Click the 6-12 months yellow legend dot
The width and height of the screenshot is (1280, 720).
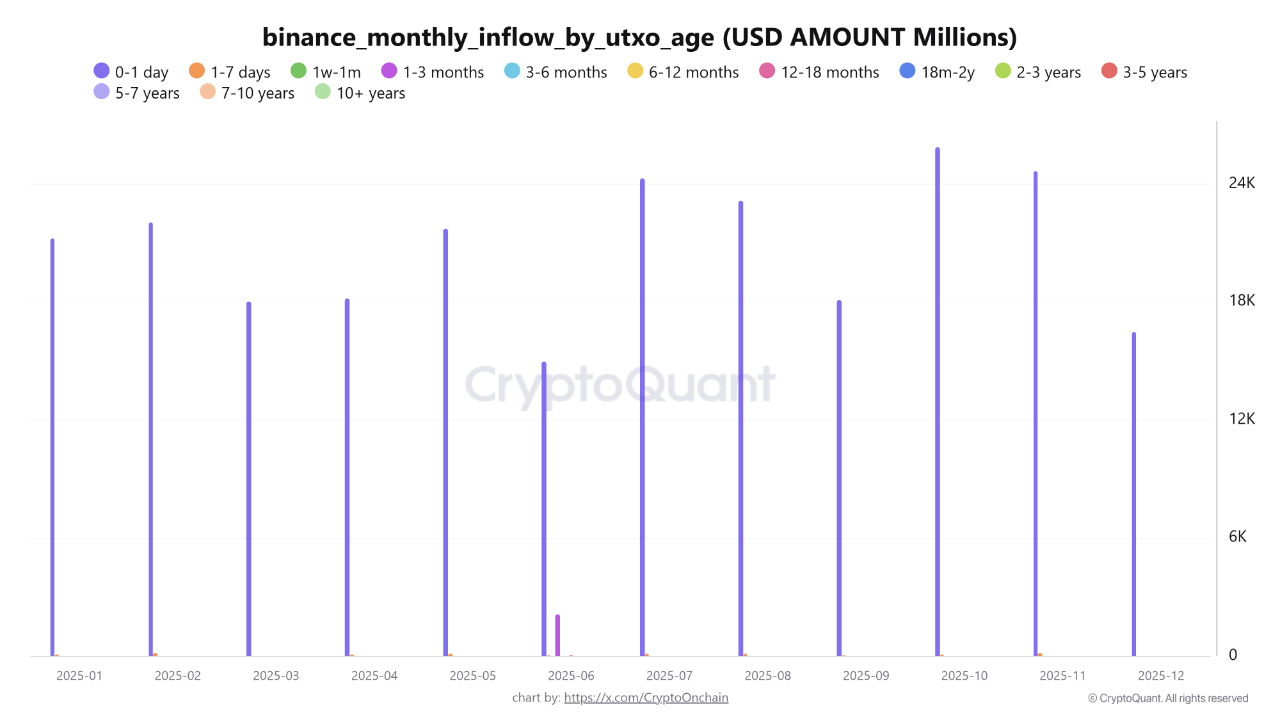(x=635, y=71)
